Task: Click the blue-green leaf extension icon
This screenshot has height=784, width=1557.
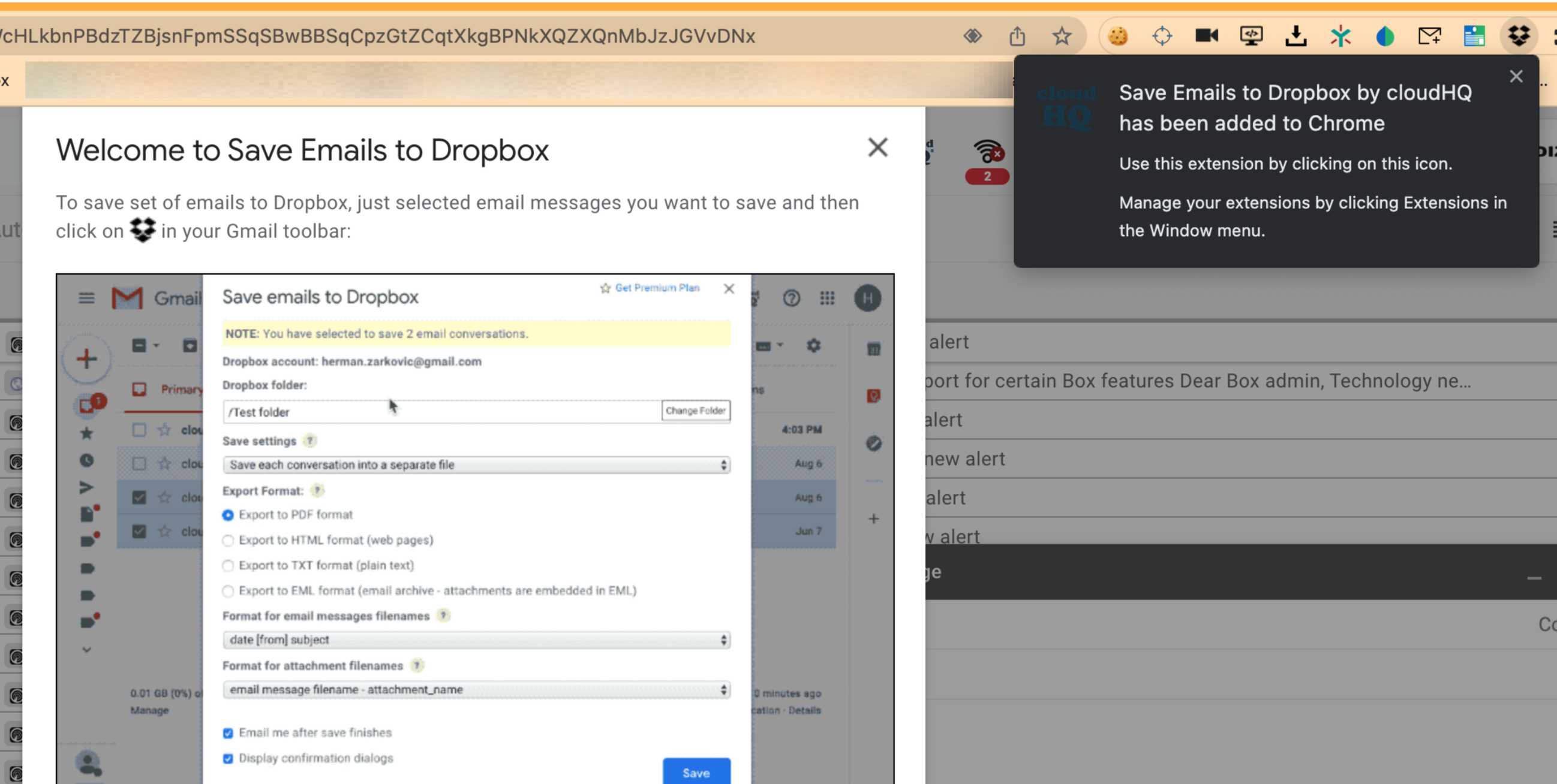Action: [x=1385, y=36]
